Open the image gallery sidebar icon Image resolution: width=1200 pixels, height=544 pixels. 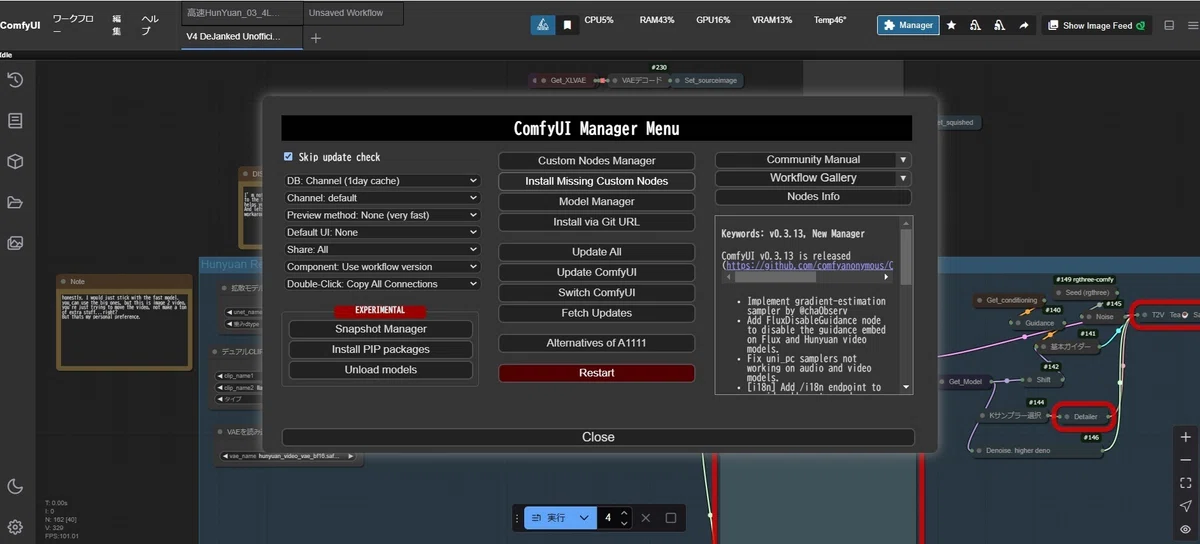[x=15, y=243]
